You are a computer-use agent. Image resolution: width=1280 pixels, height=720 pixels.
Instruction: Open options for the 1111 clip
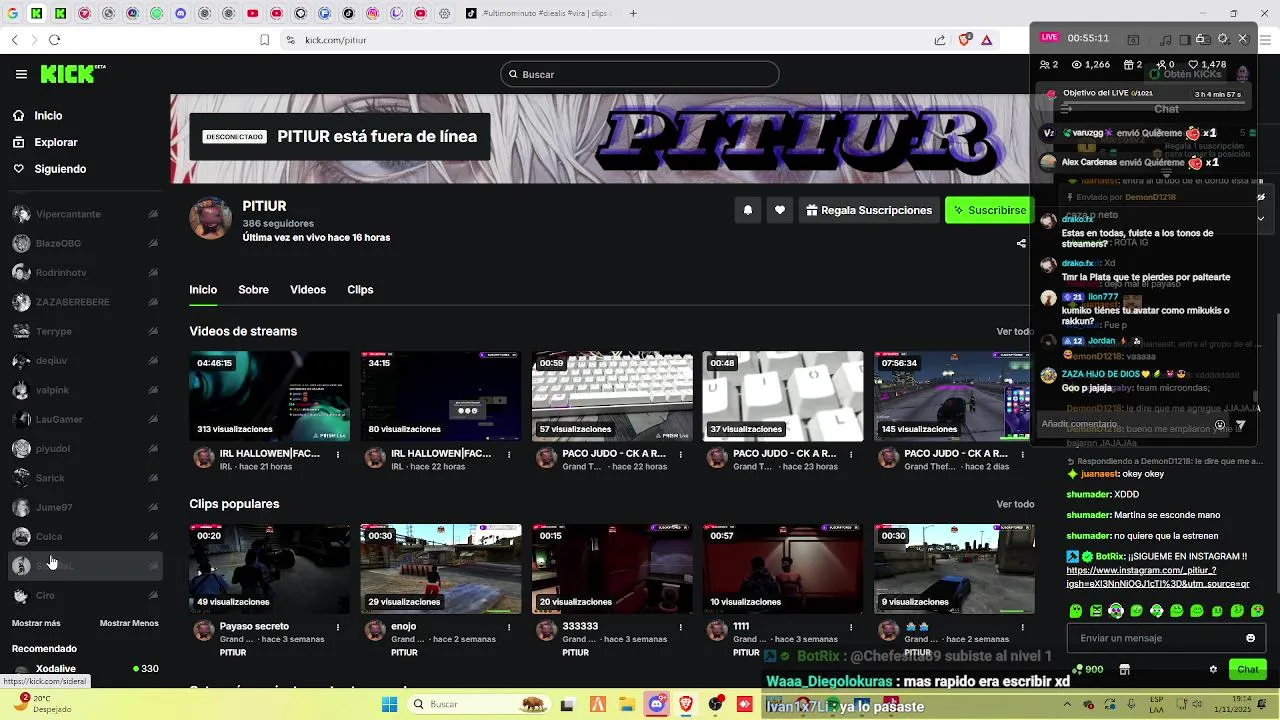(x=851, y=627)
